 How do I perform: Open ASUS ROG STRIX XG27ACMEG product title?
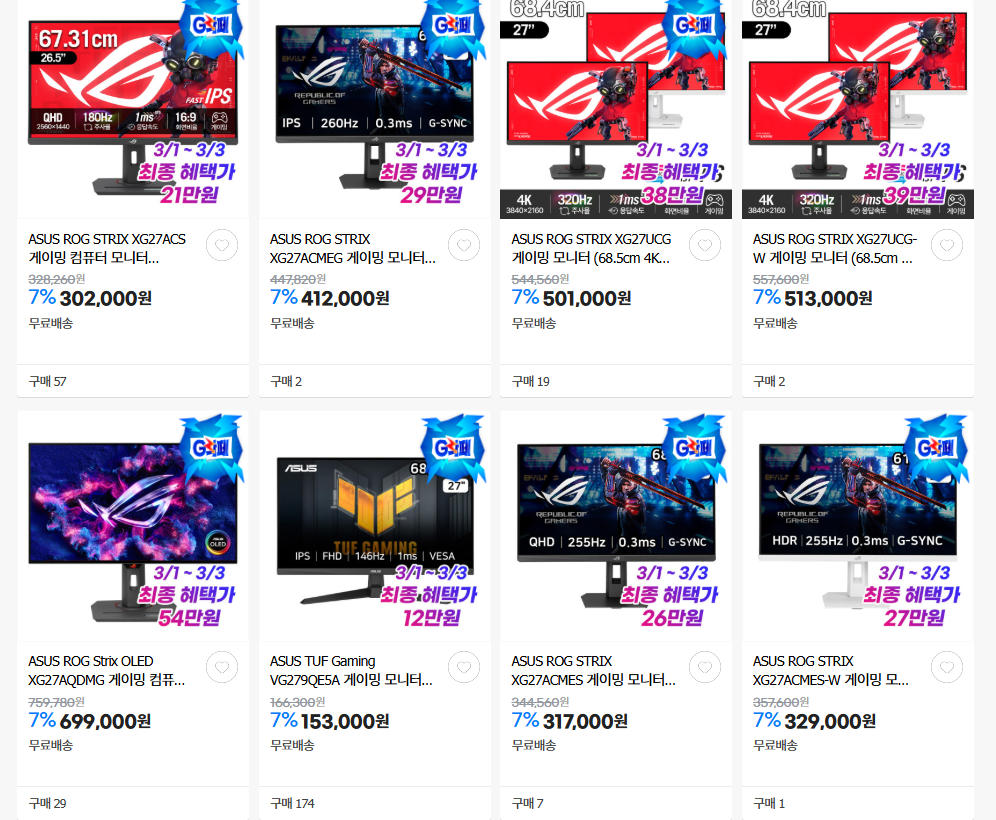point(353,248)
